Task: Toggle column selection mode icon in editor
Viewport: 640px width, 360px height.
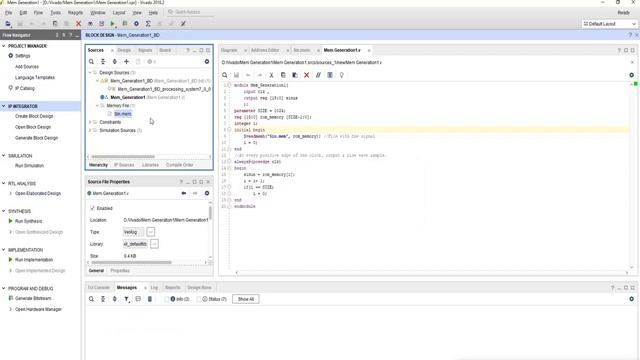Action: pyautogui.click(x=330, y=75)
